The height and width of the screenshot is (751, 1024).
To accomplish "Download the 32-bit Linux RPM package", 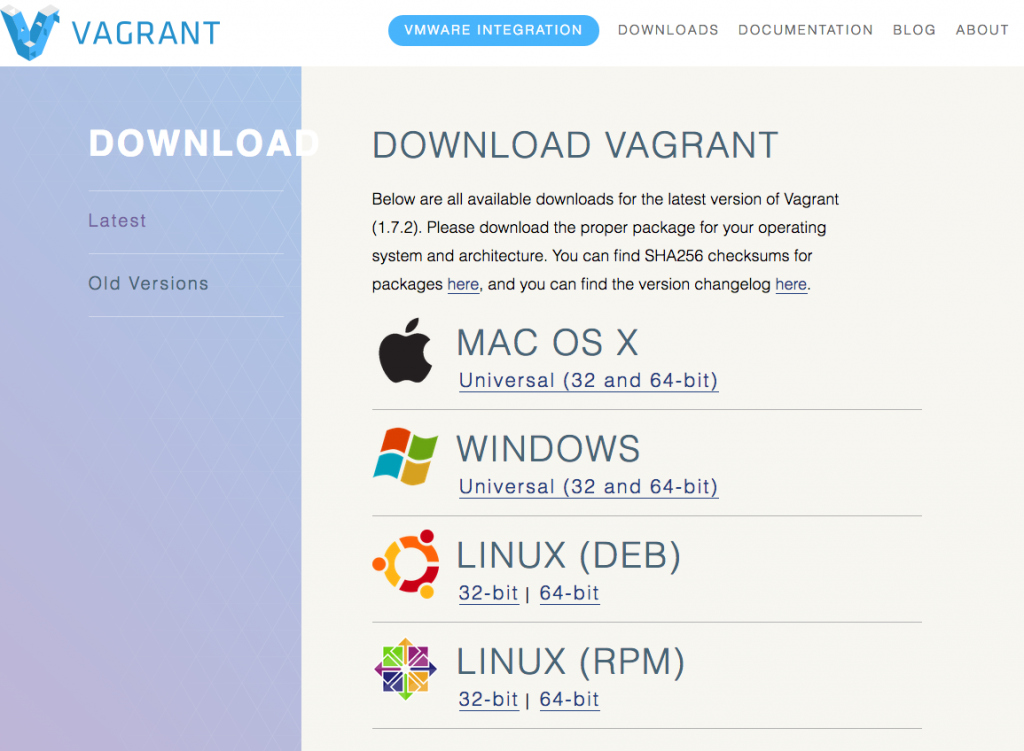I will 488,700.
